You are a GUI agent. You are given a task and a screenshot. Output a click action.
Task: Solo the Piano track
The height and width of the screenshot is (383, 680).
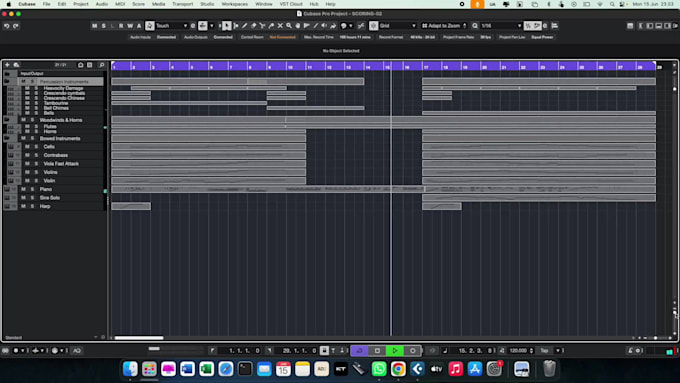point(32,189)
